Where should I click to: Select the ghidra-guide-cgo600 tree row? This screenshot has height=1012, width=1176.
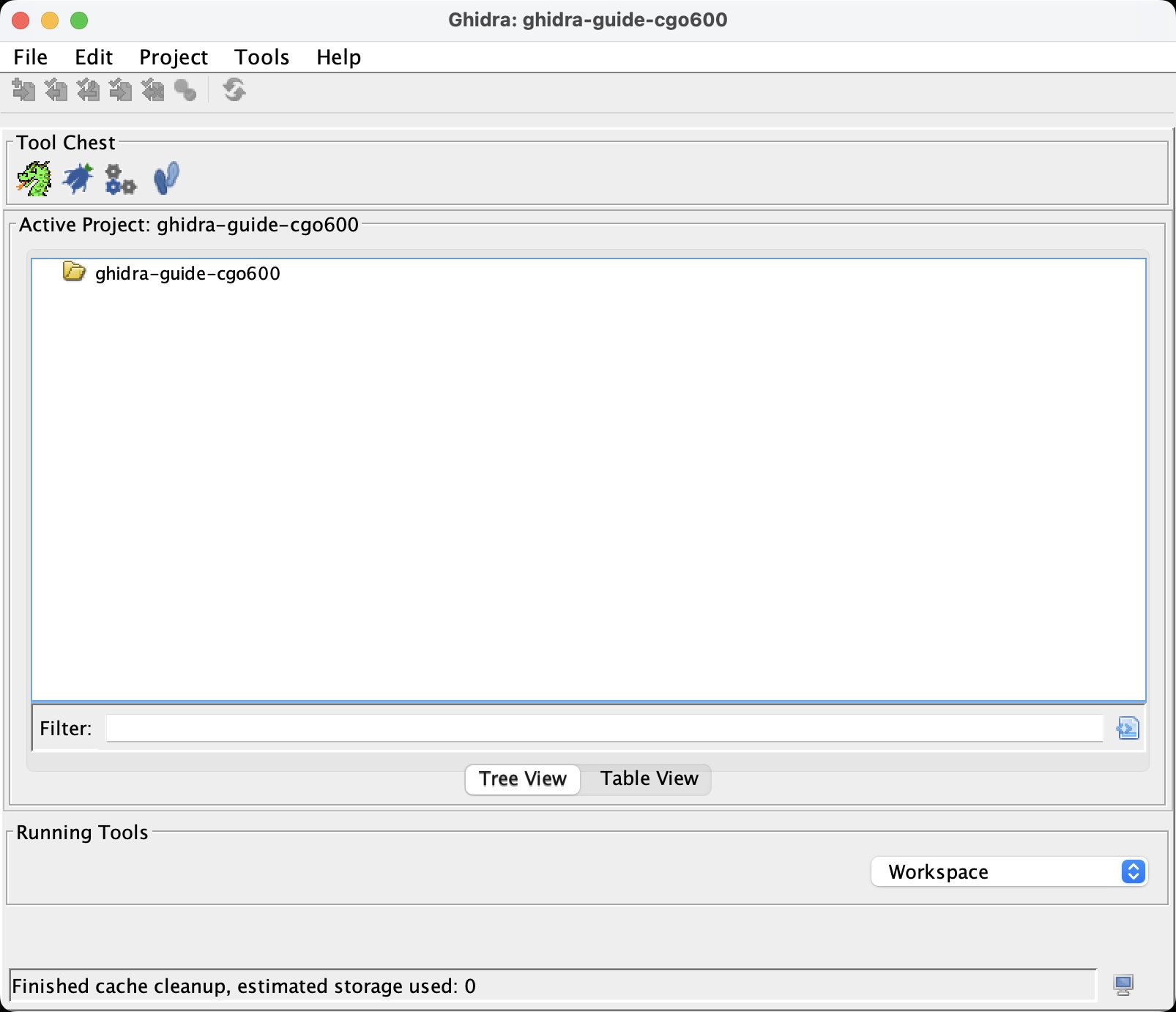(x=172, y=273)
